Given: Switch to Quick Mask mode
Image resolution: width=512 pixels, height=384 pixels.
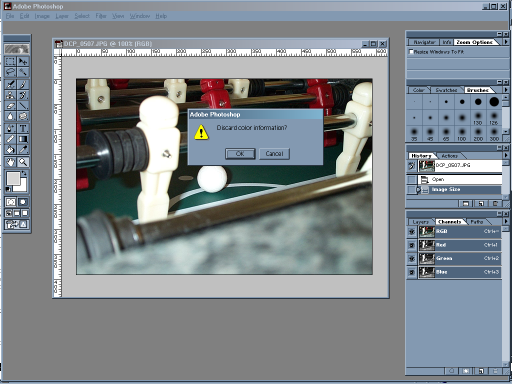Looking at the screenshot, I should pos(23,202).
